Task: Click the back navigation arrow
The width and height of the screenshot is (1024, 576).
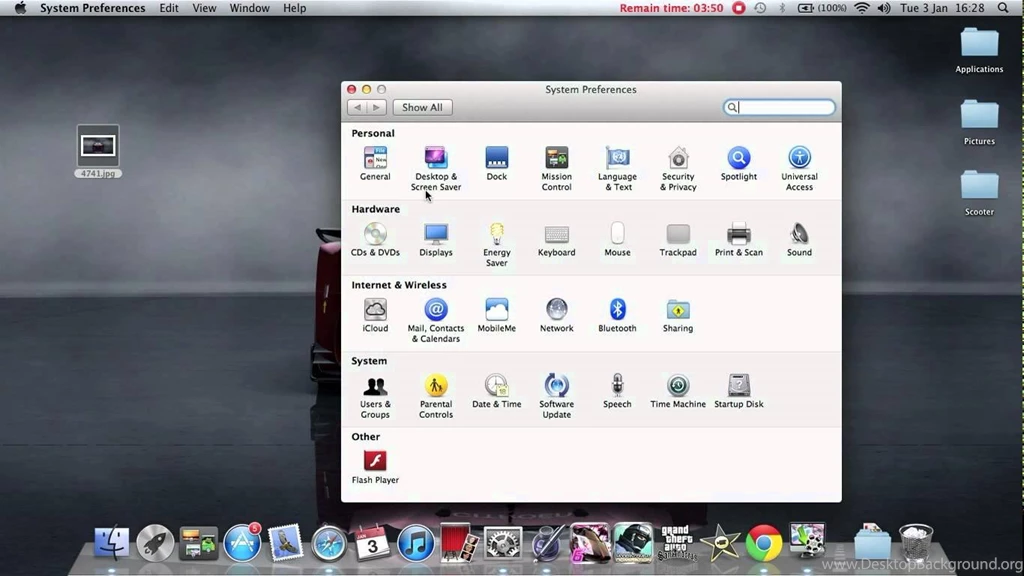Action: (x=357, y=107)
